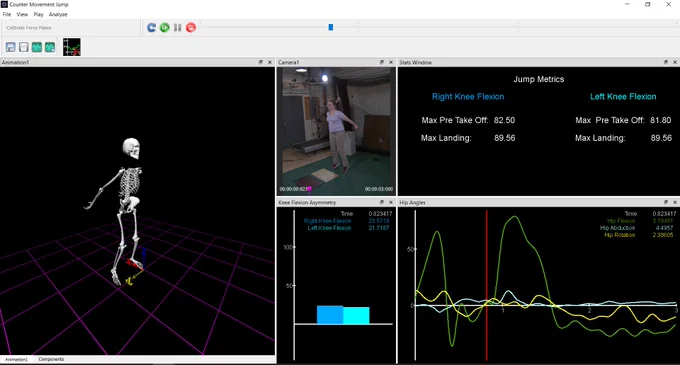
Task: Undock the Knee Flexion Asymmetry panel
Action: click(x=382, y=202)
